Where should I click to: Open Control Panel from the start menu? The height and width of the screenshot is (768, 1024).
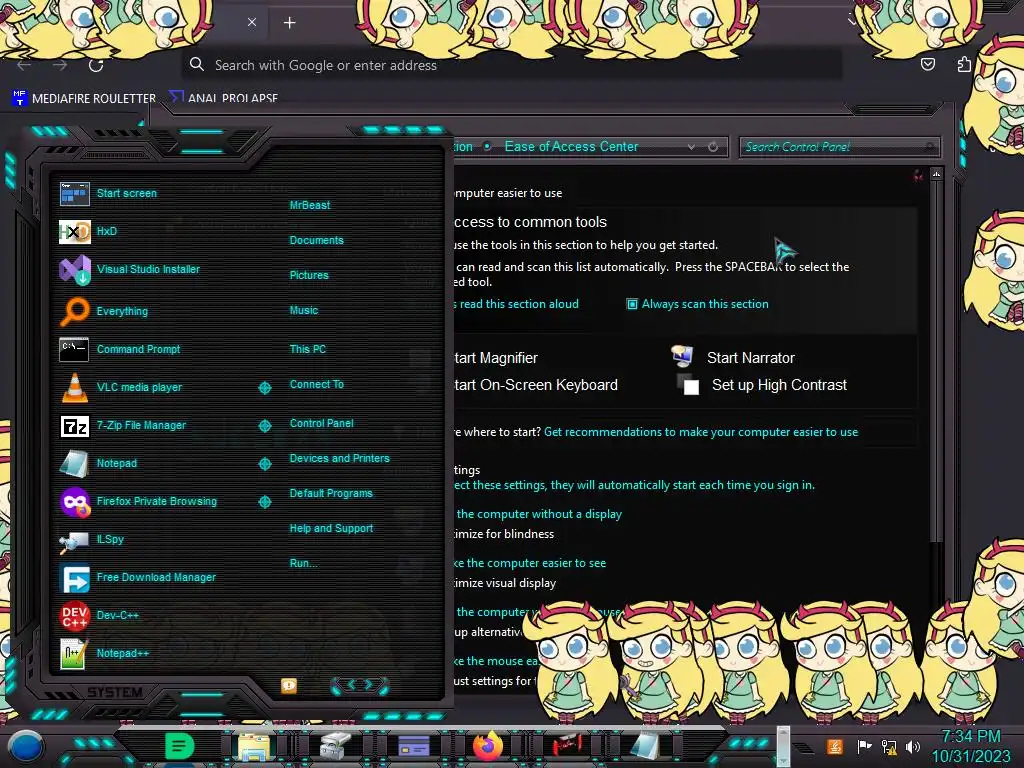(321, 423)
